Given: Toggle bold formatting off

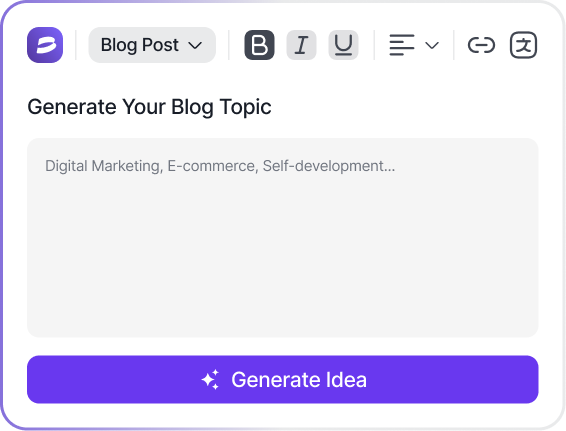Looking at the screenshot, I should (259, 45).
